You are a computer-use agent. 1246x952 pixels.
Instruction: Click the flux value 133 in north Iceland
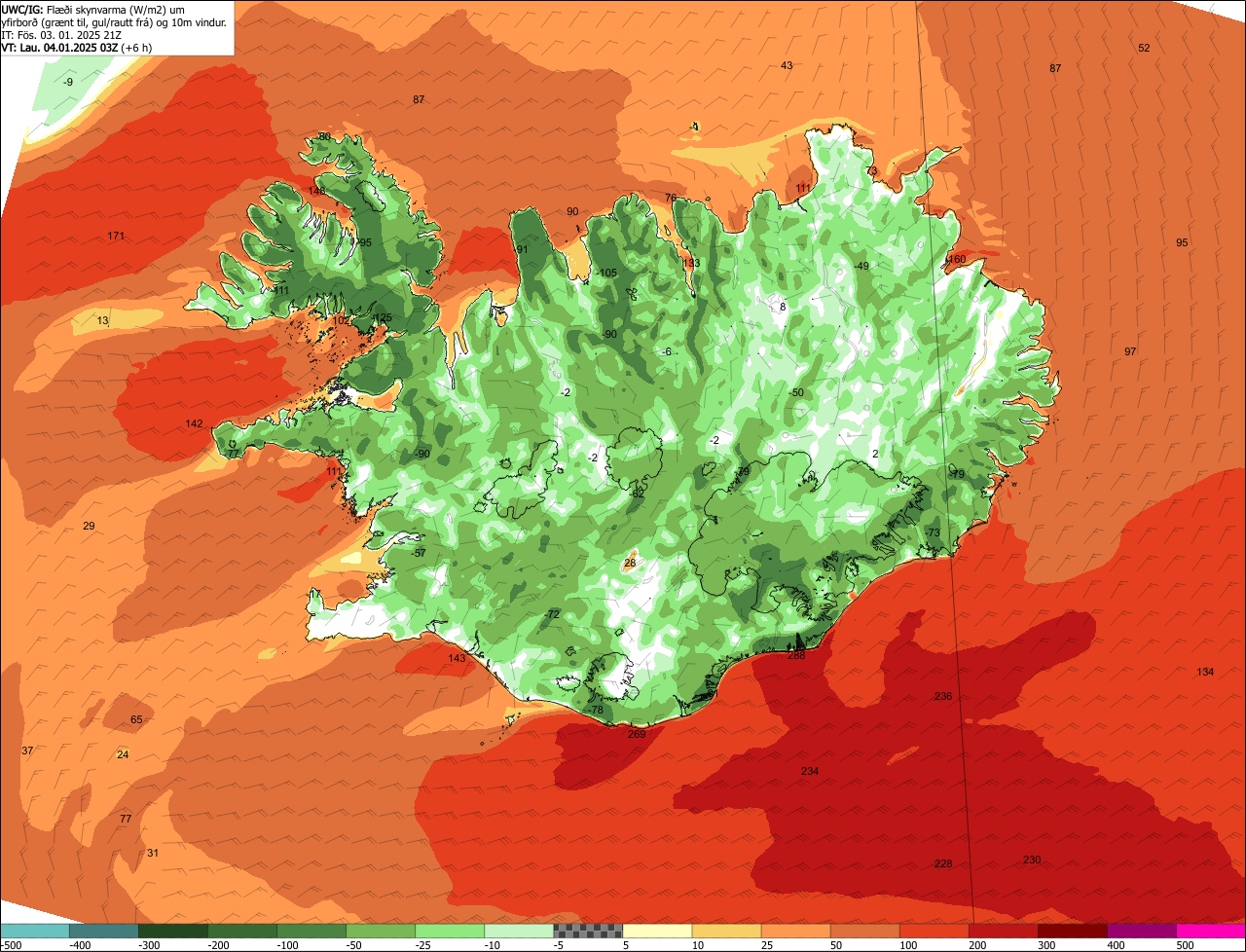tap(691, 263)
